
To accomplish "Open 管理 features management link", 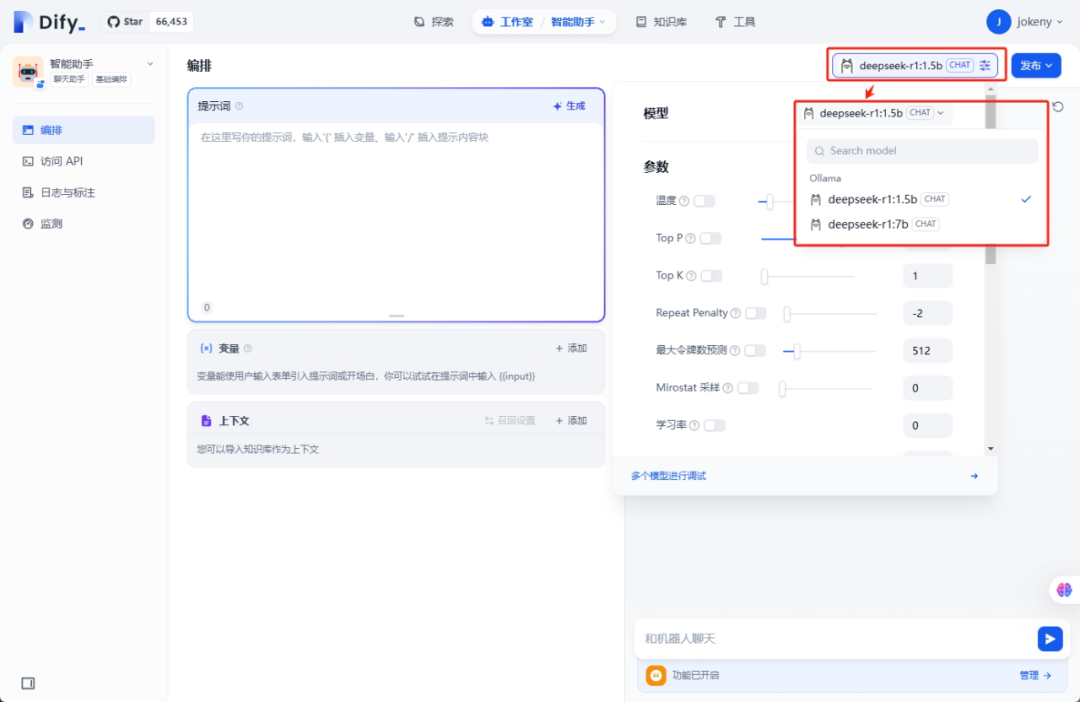I will pyautogui.click(x=1035, y=676).
